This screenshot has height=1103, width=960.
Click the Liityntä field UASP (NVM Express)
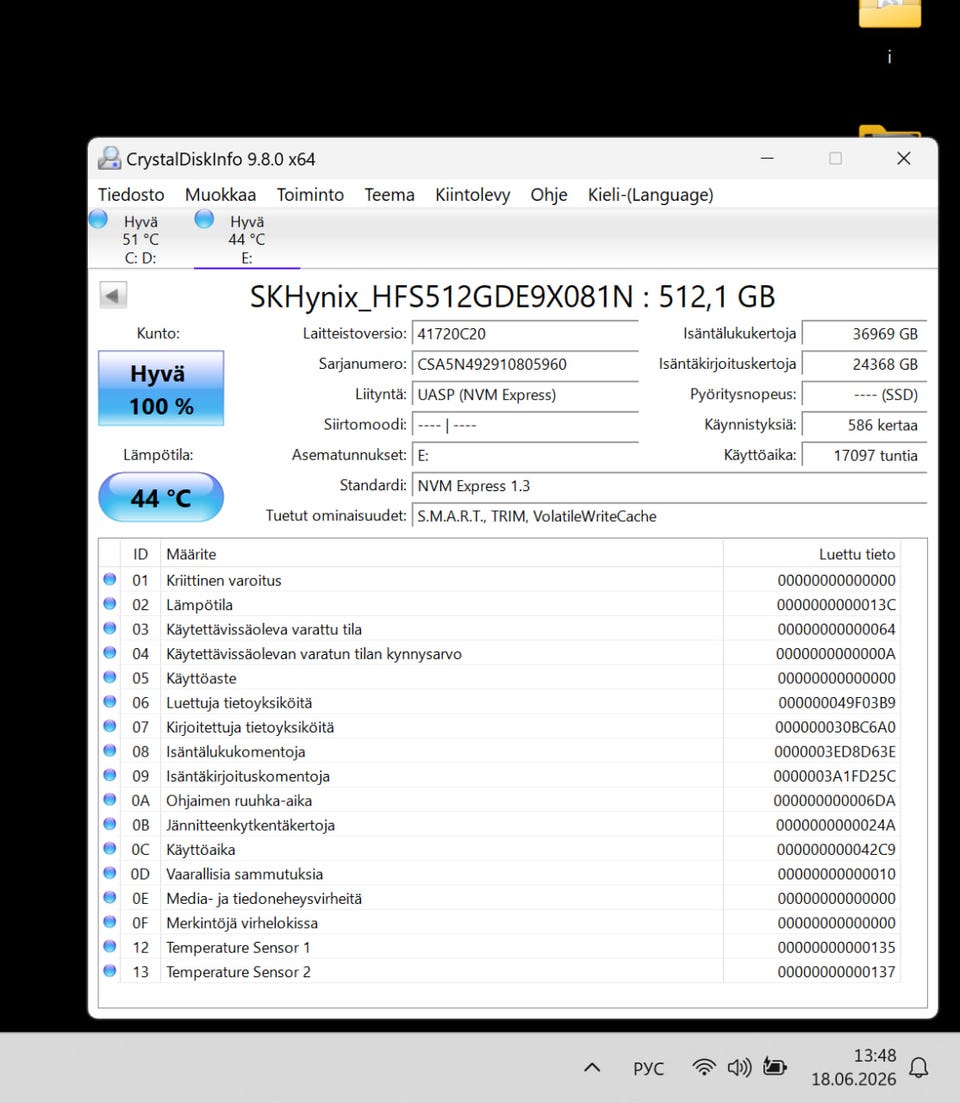[x=525, y=394]
